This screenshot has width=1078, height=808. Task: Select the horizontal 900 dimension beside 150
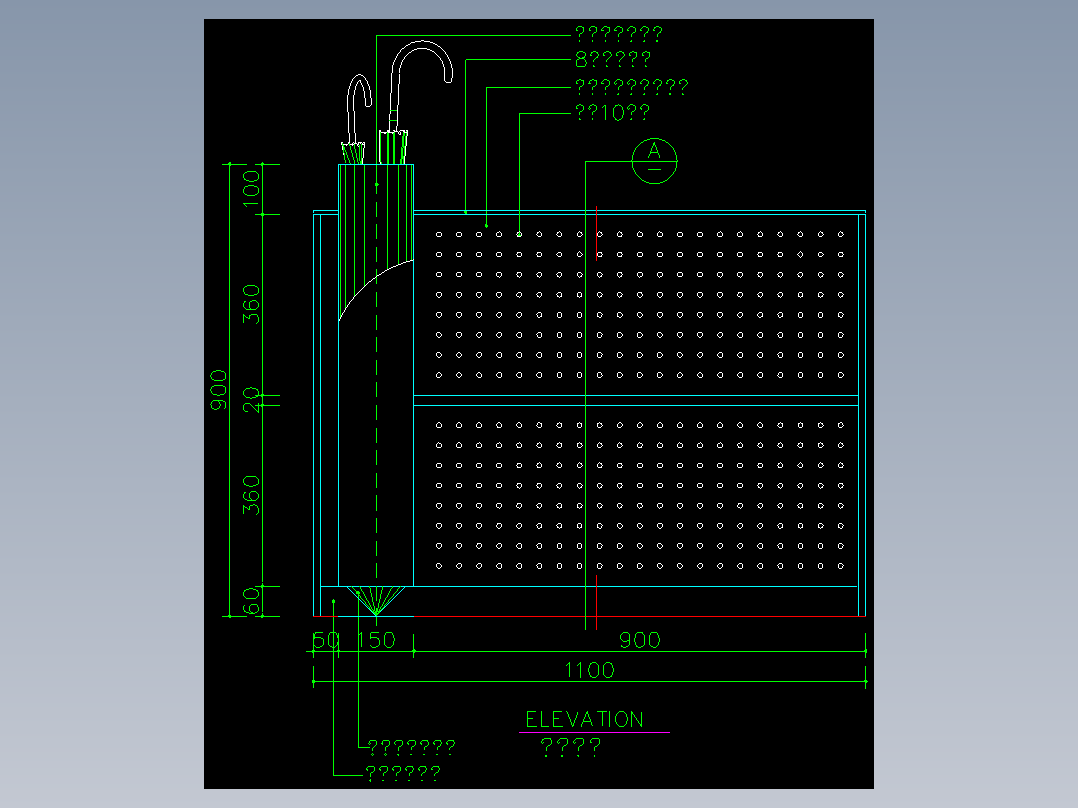pyautogui.click(x=639, y=640)
